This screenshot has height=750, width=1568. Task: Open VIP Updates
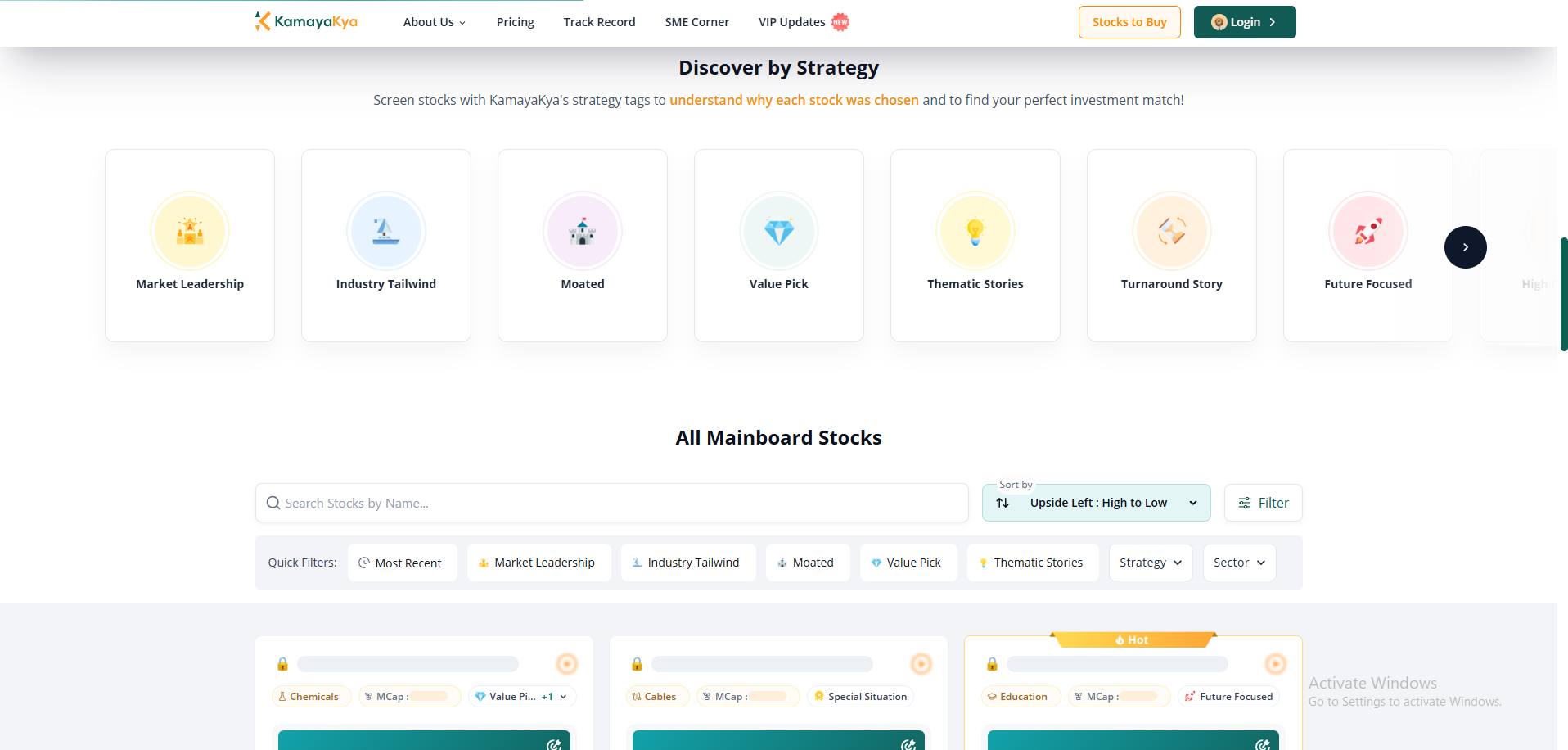tap(791, 22)
